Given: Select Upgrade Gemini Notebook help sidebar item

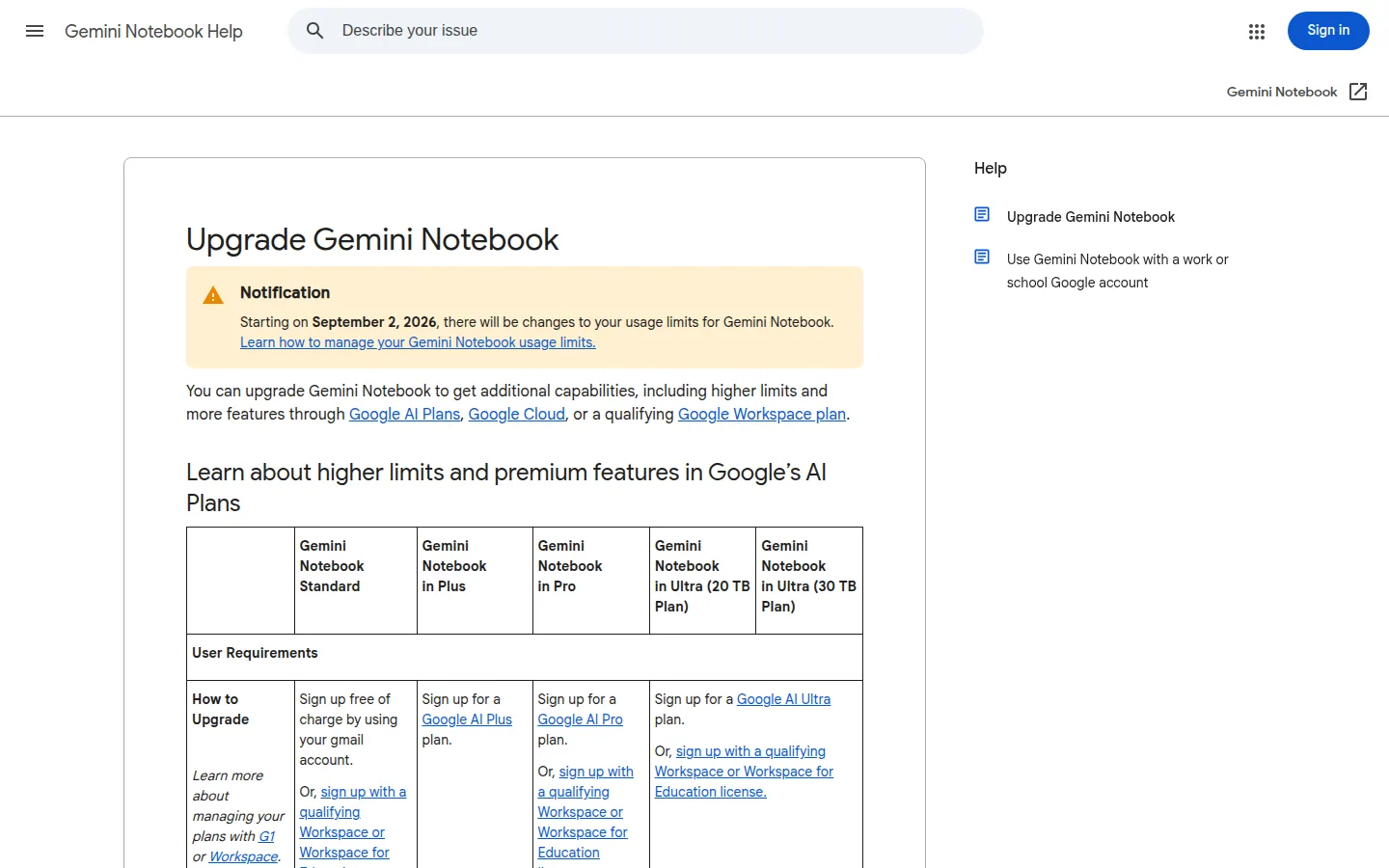Looking at the screenshot, I should [1091, 217].
